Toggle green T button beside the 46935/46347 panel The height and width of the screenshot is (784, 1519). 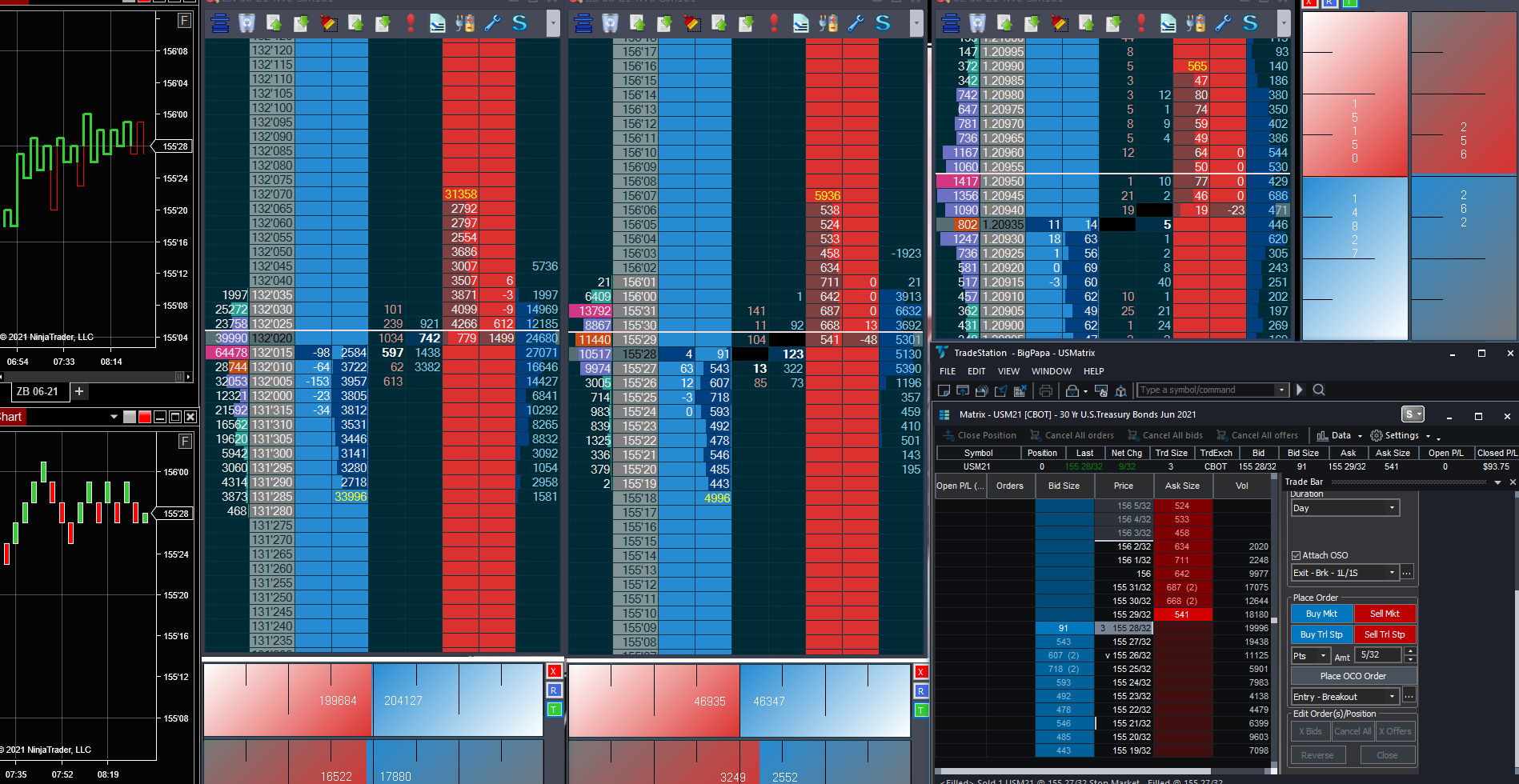pyautogui.click(x=921, y=710)
